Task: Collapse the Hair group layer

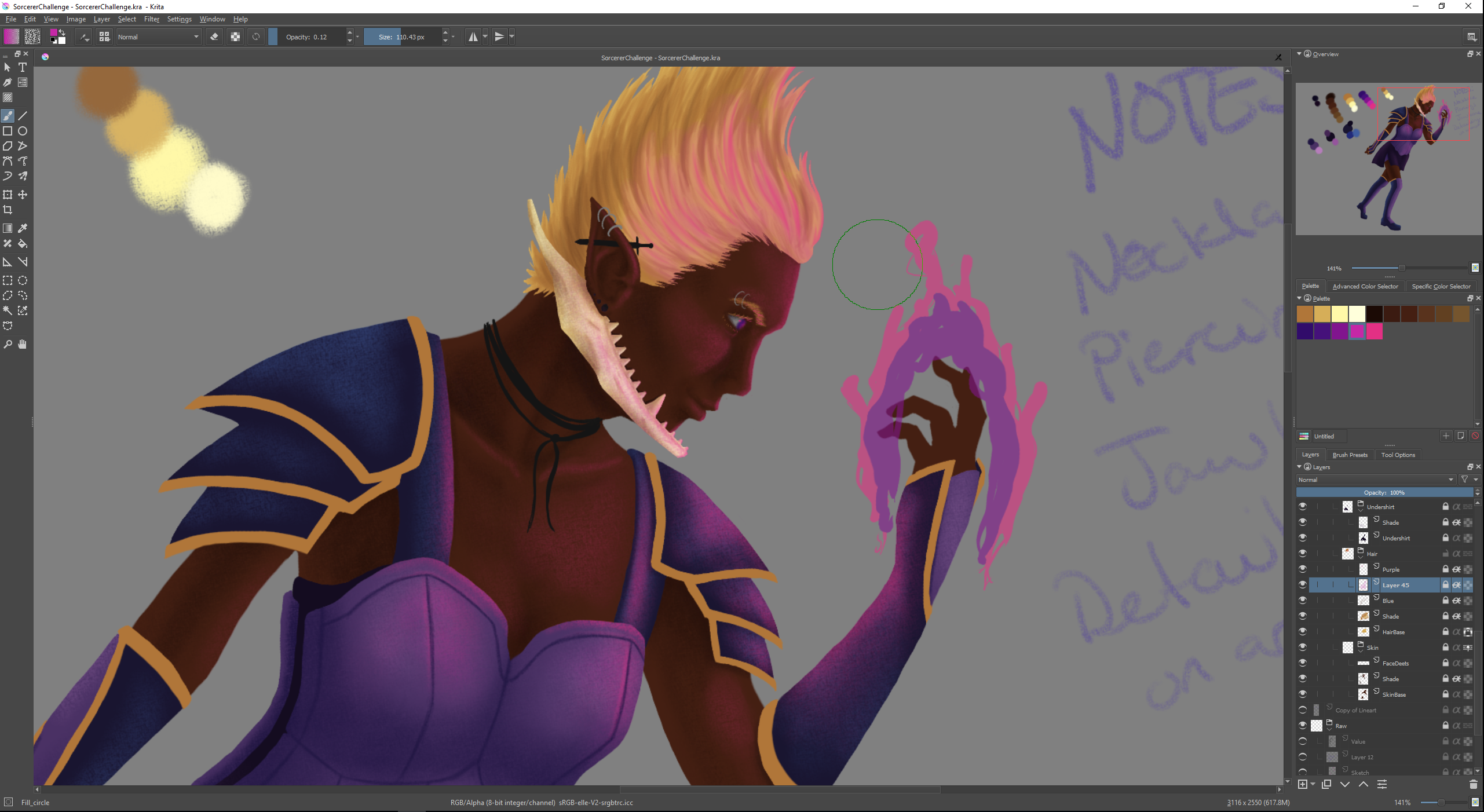Action: tap(1361, 557)
